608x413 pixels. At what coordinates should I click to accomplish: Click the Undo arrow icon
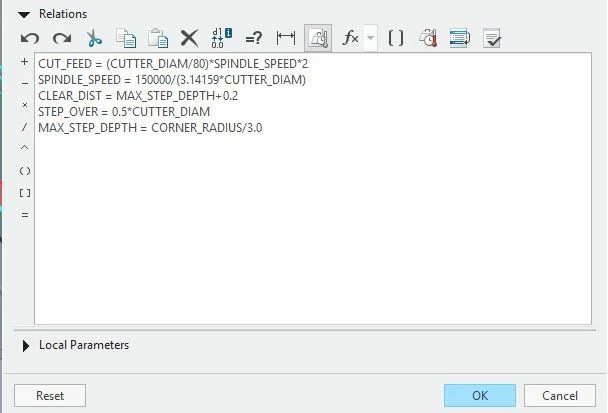click(30, 38)
